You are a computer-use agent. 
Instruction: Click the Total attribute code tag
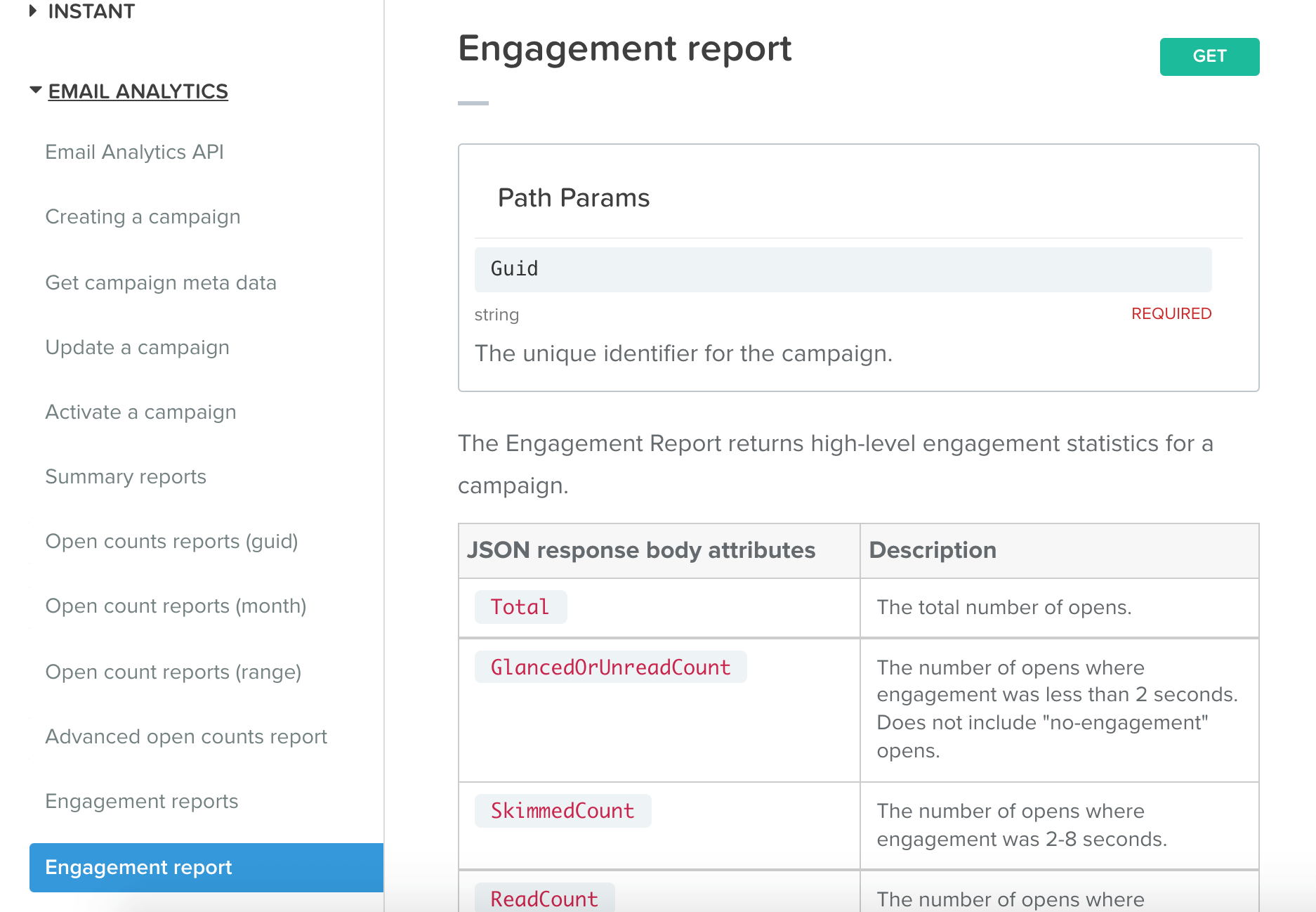point(520,607)
